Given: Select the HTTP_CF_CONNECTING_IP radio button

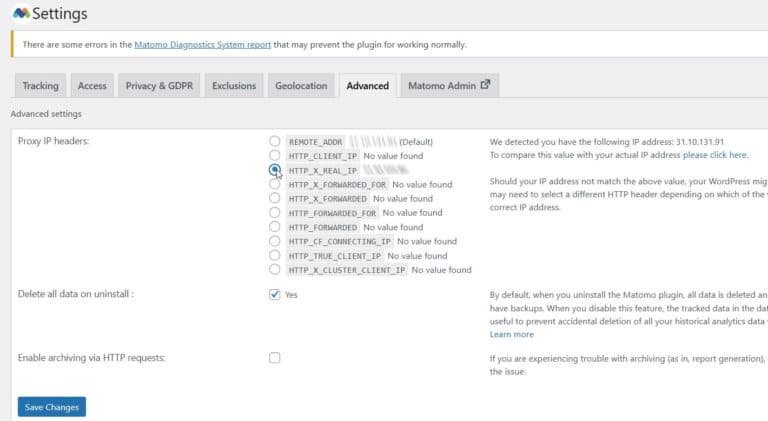Looking at the screenshot, I should [275, 241].
